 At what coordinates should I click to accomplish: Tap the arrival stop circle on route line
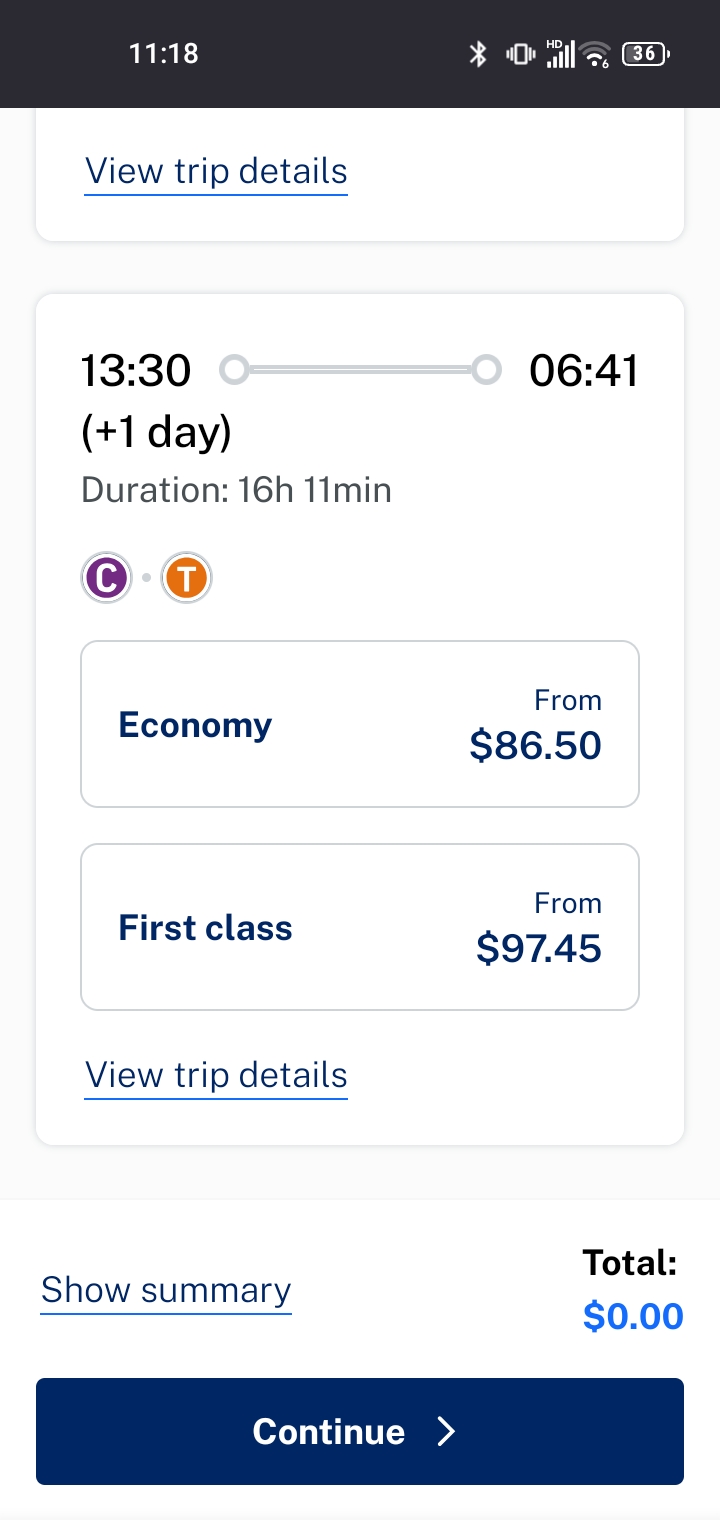[x=486, y=370]
